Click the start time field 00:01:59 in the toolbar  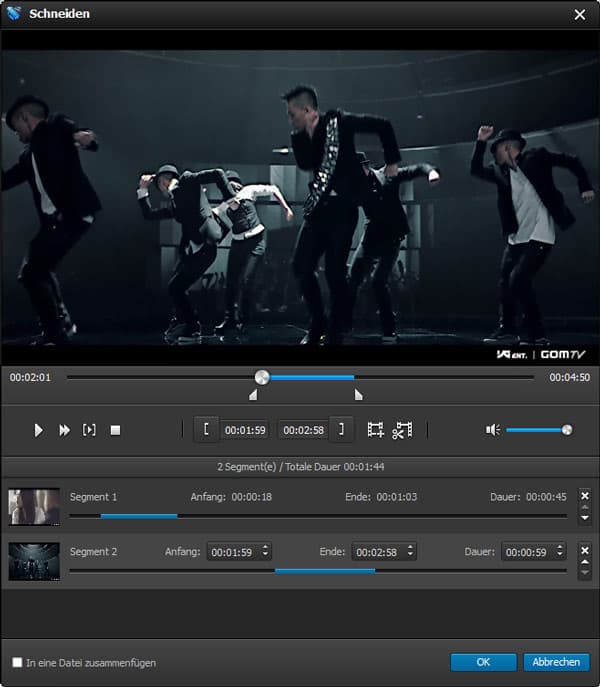point(245,430)
